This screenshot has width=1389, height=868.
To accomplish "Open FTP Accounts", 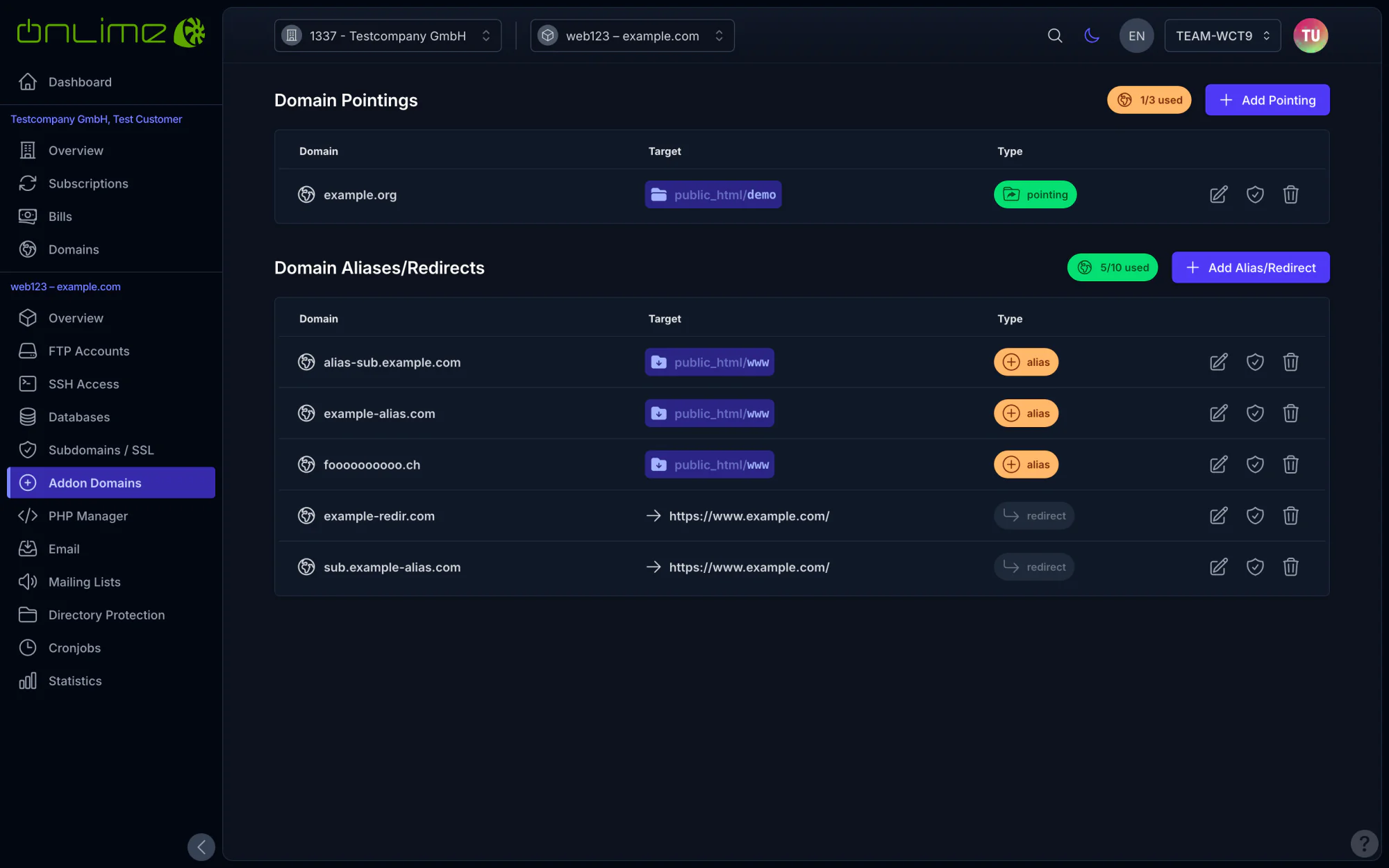I will (x=111, y=351).
